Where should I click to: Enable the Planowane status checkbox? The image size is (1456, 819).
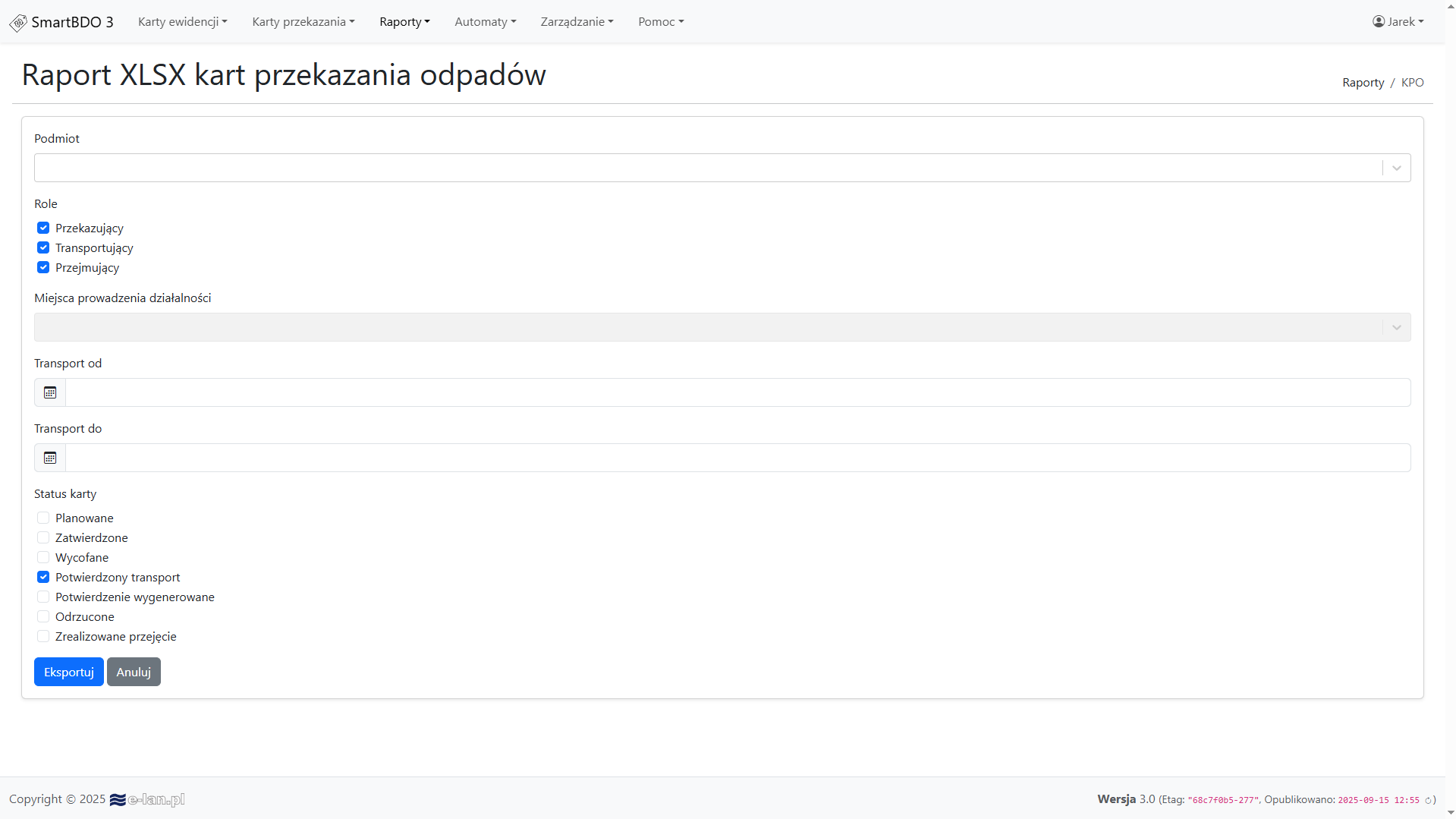[x=43, y=518]
